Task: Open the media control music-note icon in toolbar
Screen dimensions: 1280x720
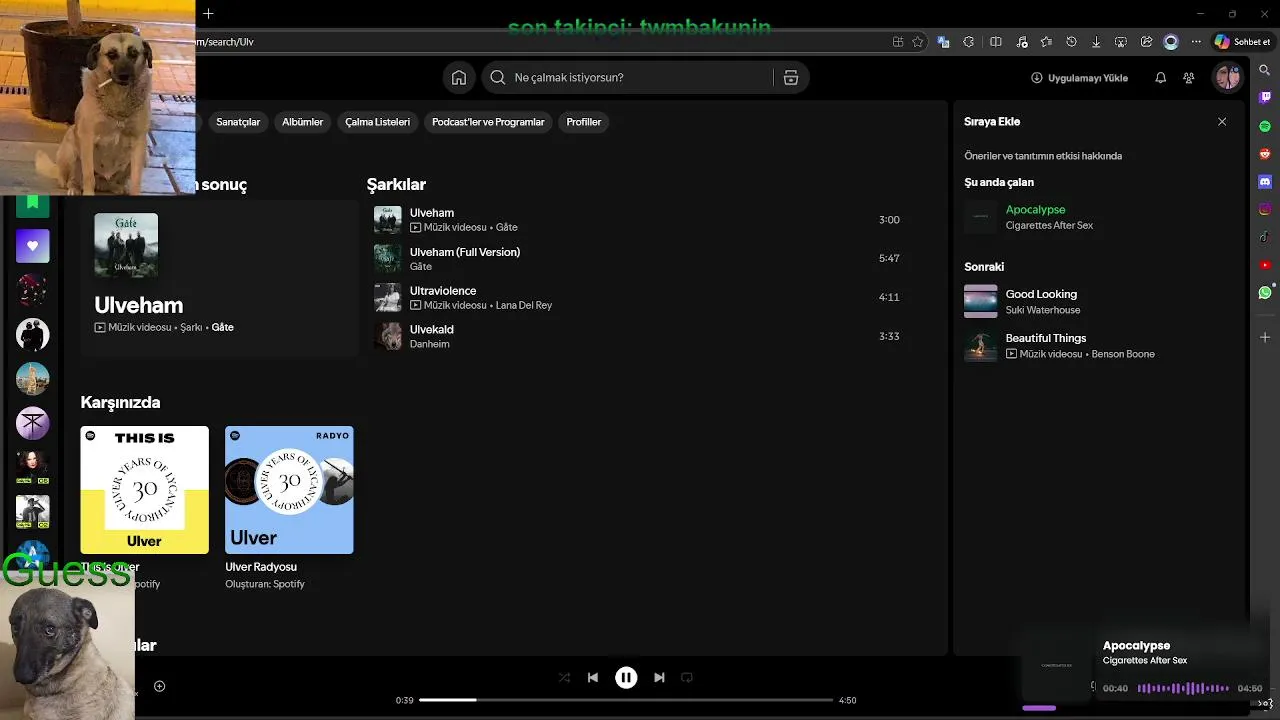Action: click(1021, 42)
